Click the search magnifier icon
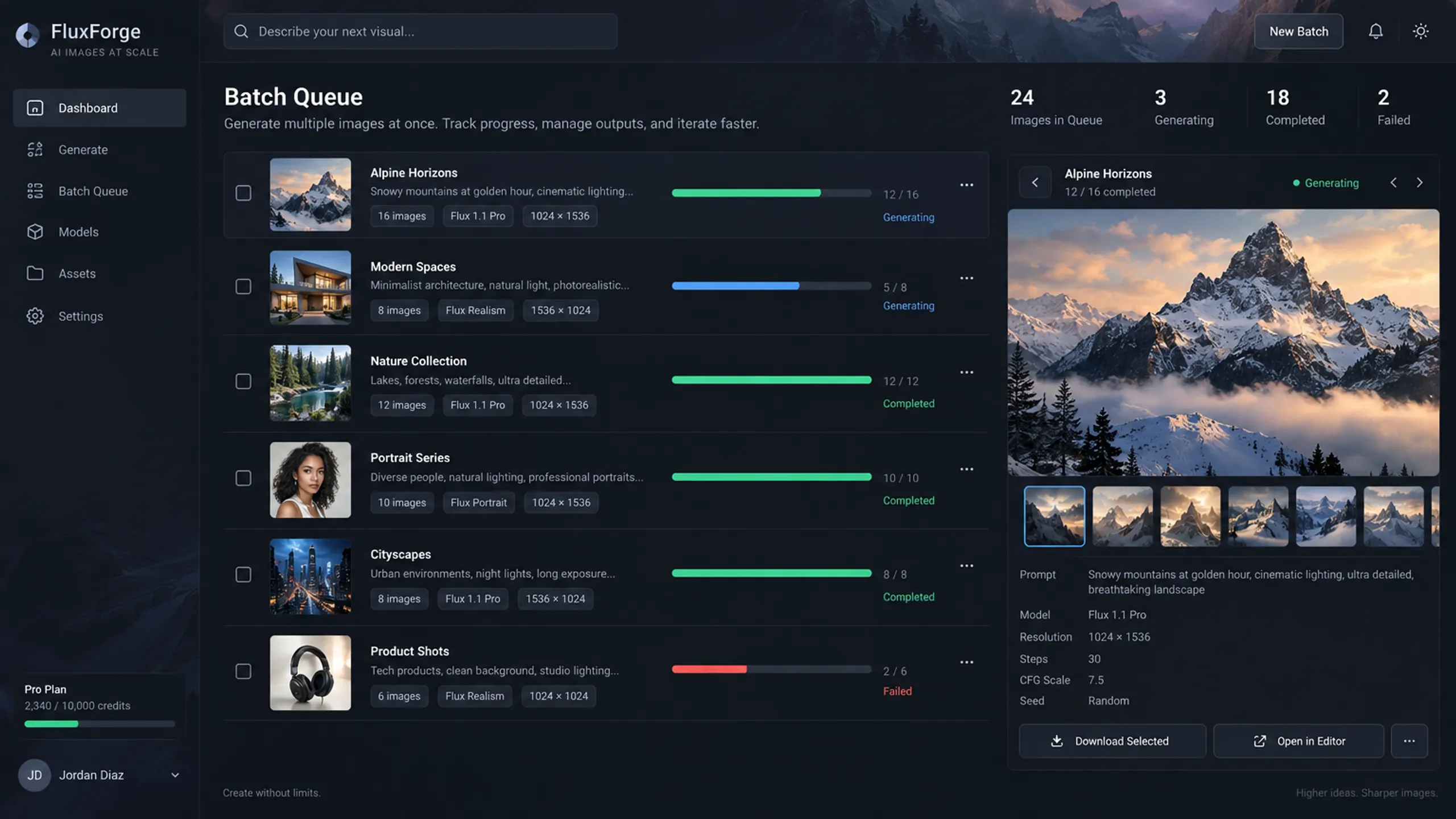 (241, 31)
